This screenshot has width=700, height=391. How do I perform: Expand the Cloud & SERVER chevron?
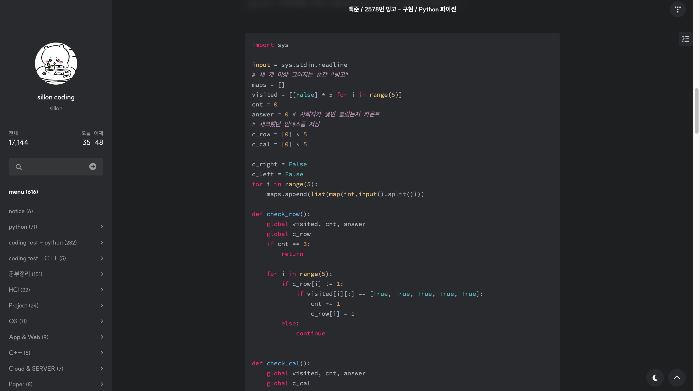[102, 369]
